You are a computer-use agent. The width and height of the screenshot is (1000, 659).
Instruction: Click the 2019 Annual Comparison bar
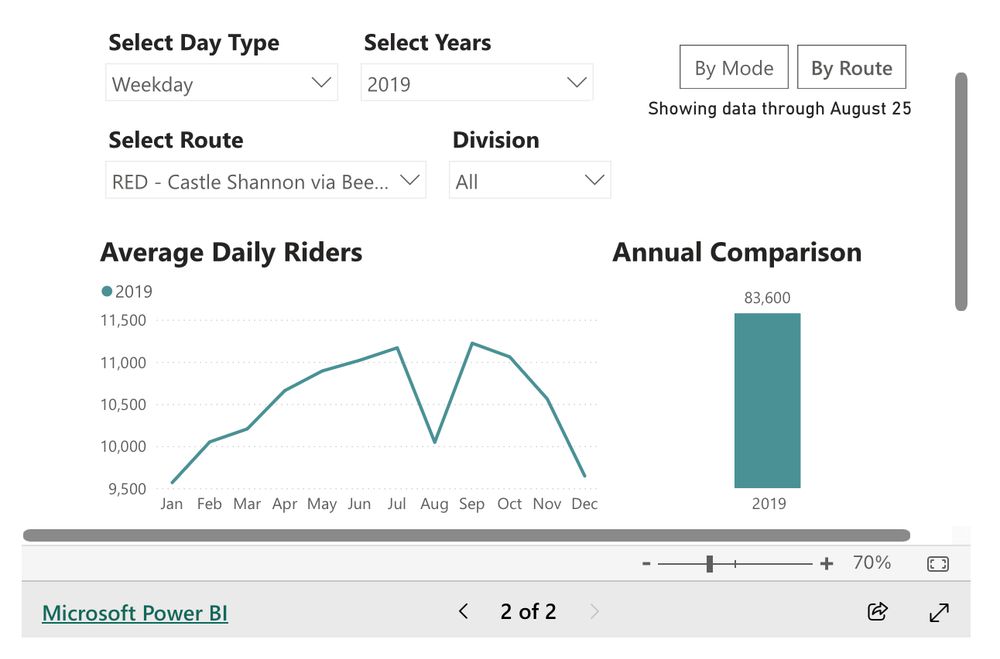[767, 400]
